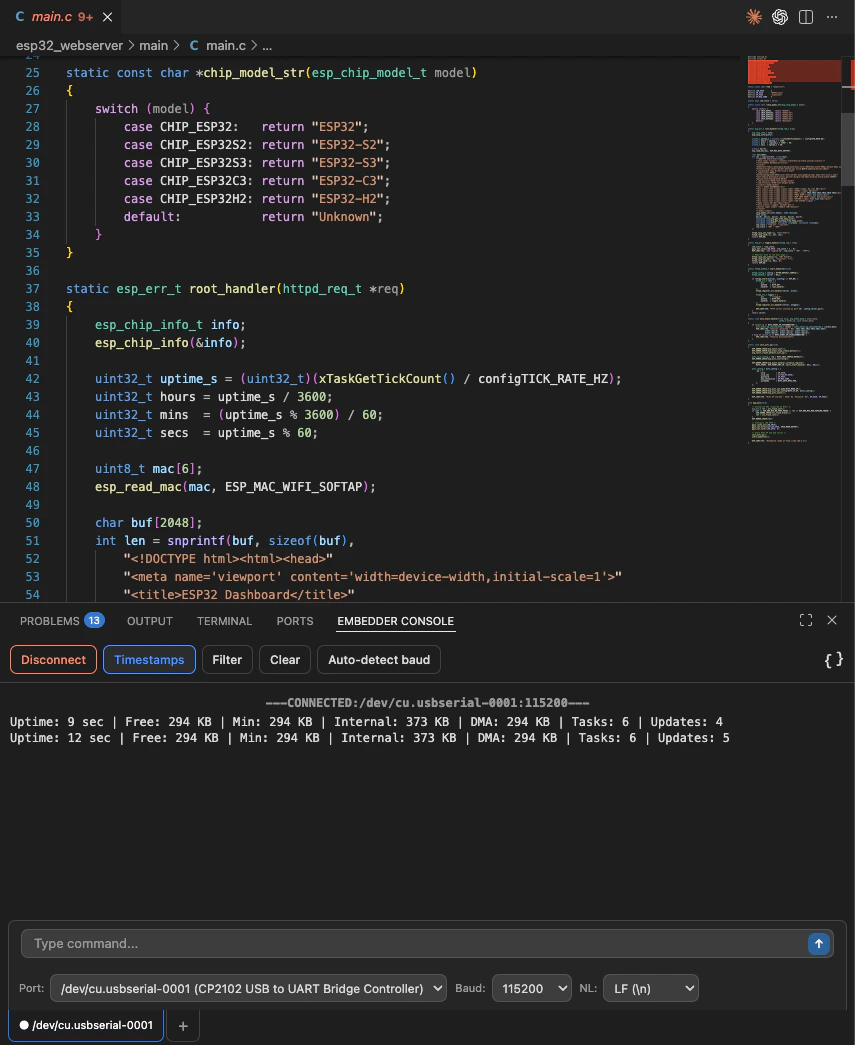The image size is (855, 1045).
Task: Split the editor using the layout icon
Action: point(805,17)
